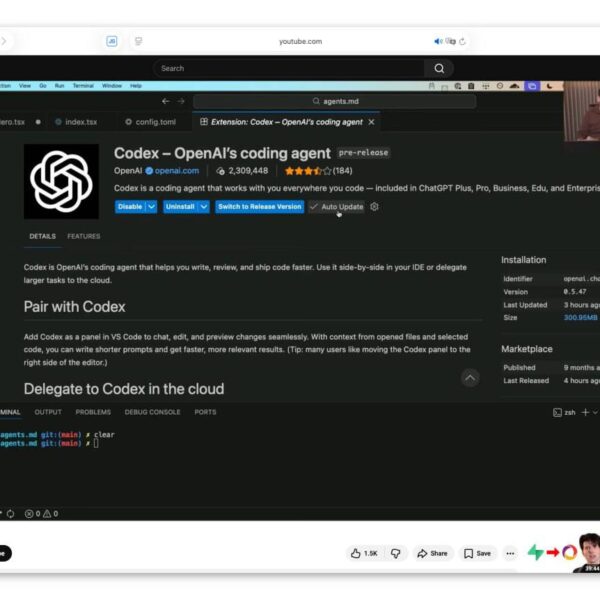The width and height of the screenshot is (600, 600).
Task: Add a new terminal with plus icon
Action: pyautogui.click(x=585, y=412)
